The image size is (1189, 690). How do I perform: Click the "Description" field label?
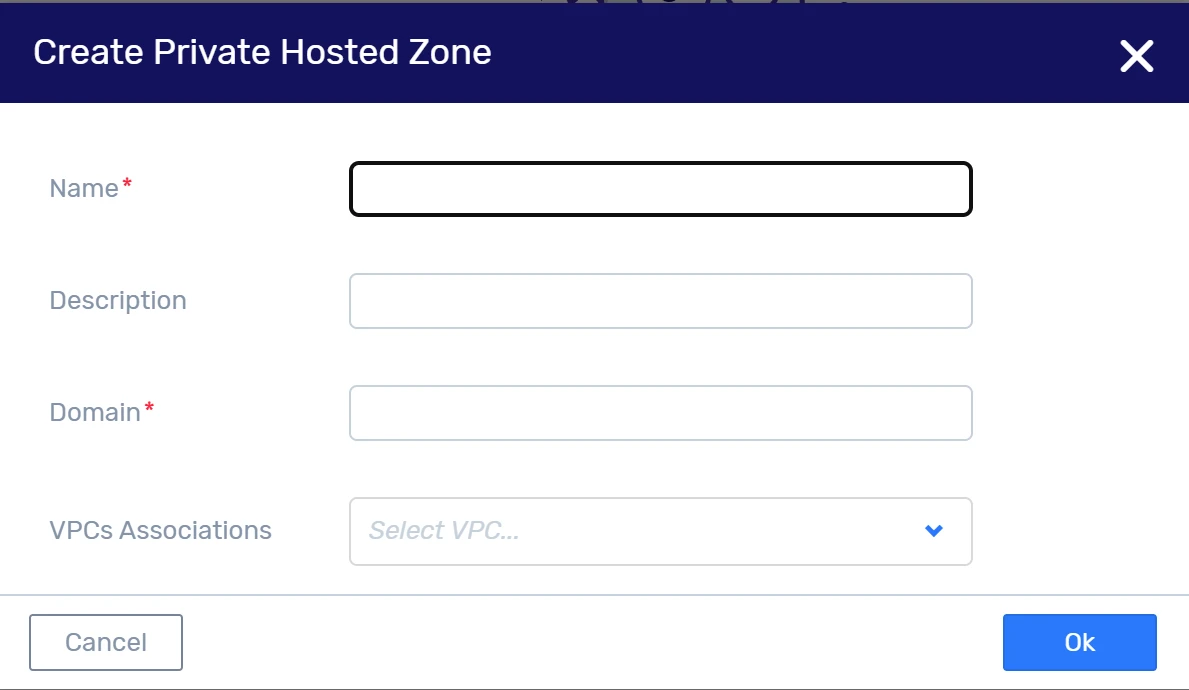[x=118, y=301]
